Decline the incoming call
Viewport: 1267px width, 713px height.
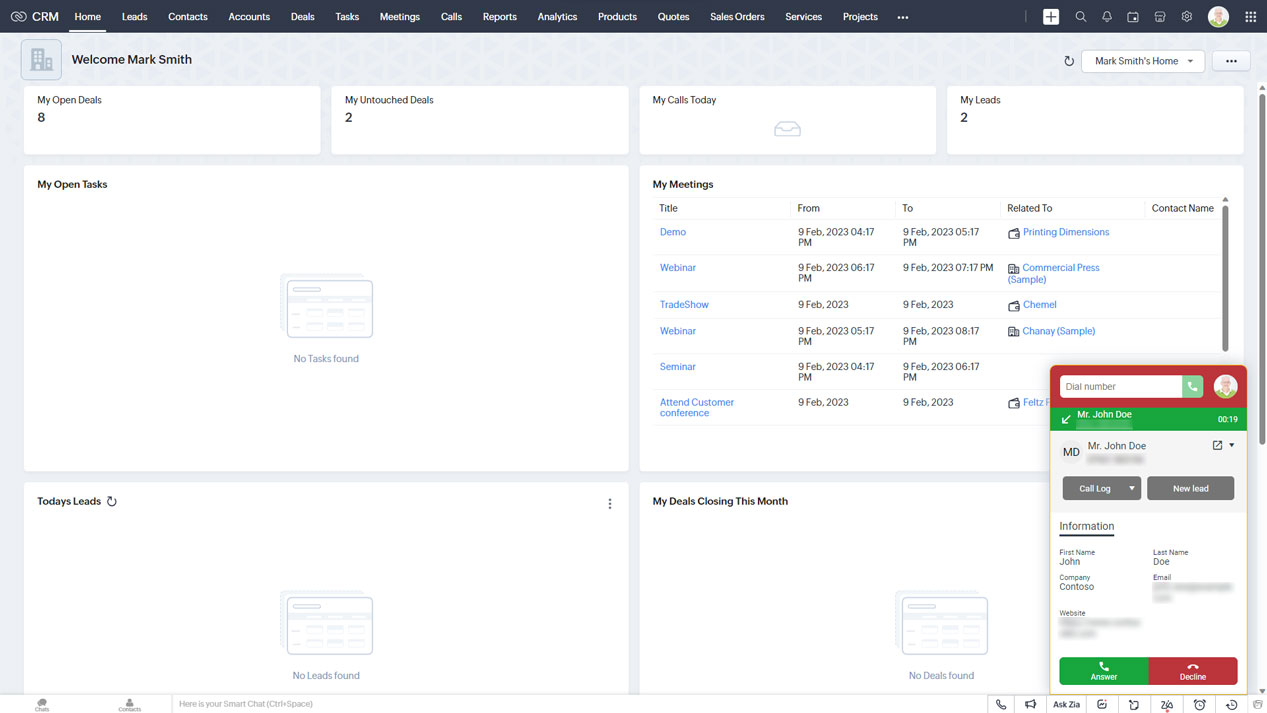[1193, 670]
